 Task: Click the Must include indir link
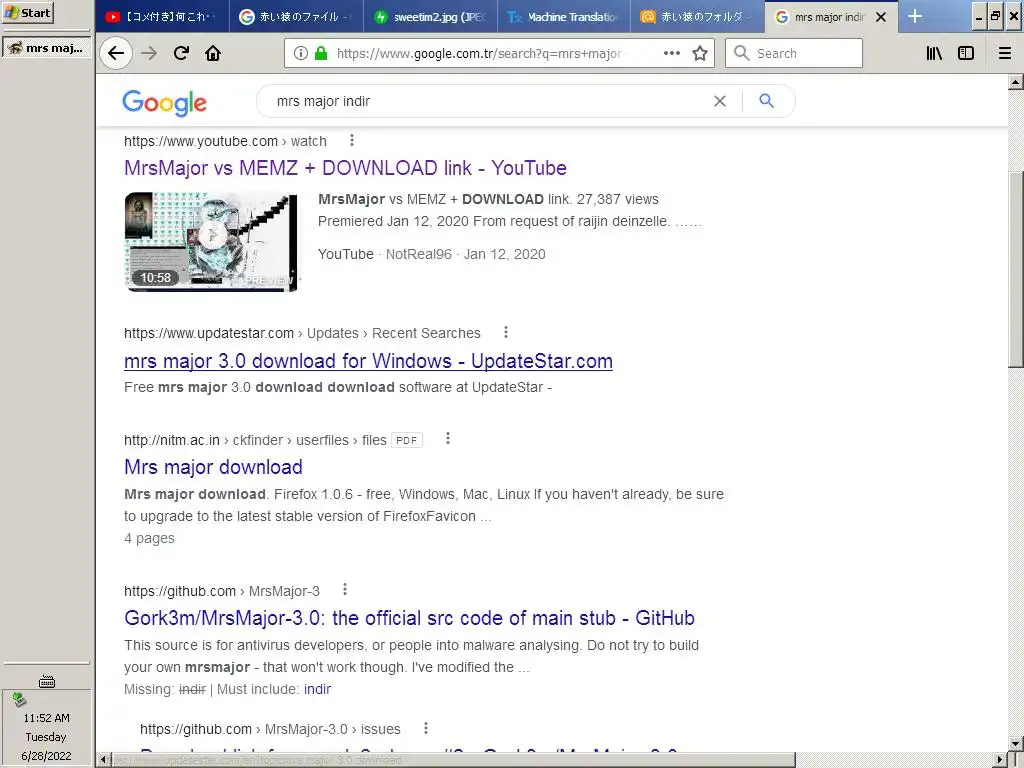tap(317, 689)
